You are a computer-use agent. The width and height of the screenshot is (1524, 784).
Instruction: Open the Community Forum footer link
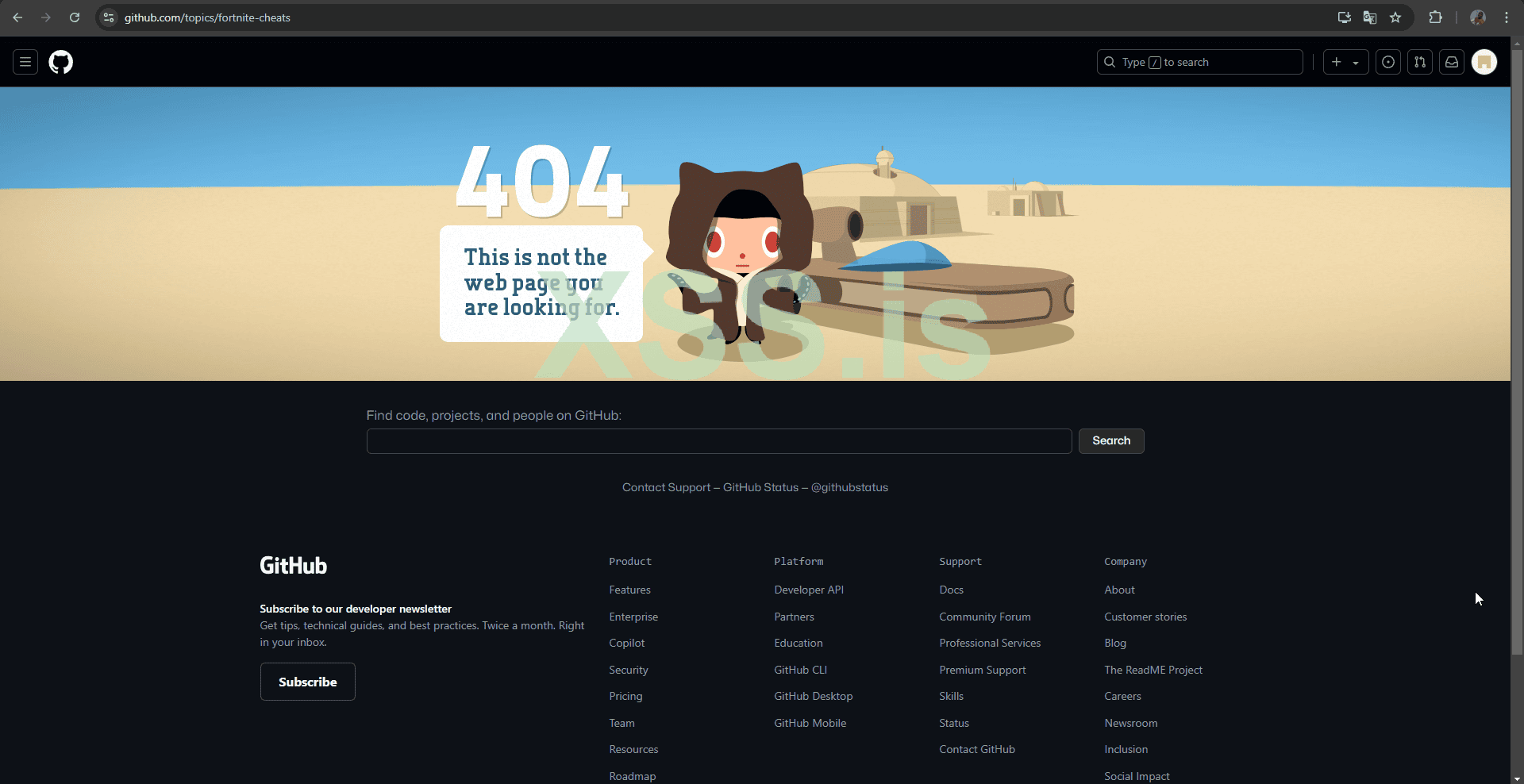985,617
